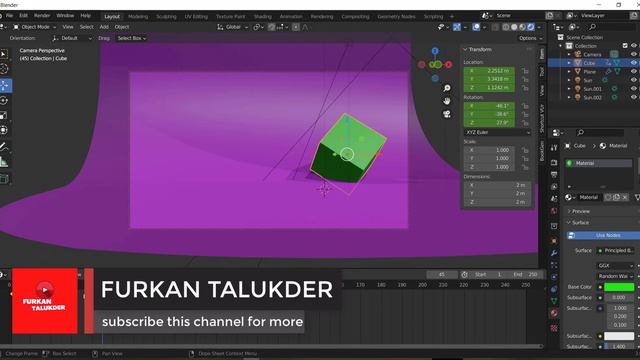Open the Render menu

coord(42,16)
